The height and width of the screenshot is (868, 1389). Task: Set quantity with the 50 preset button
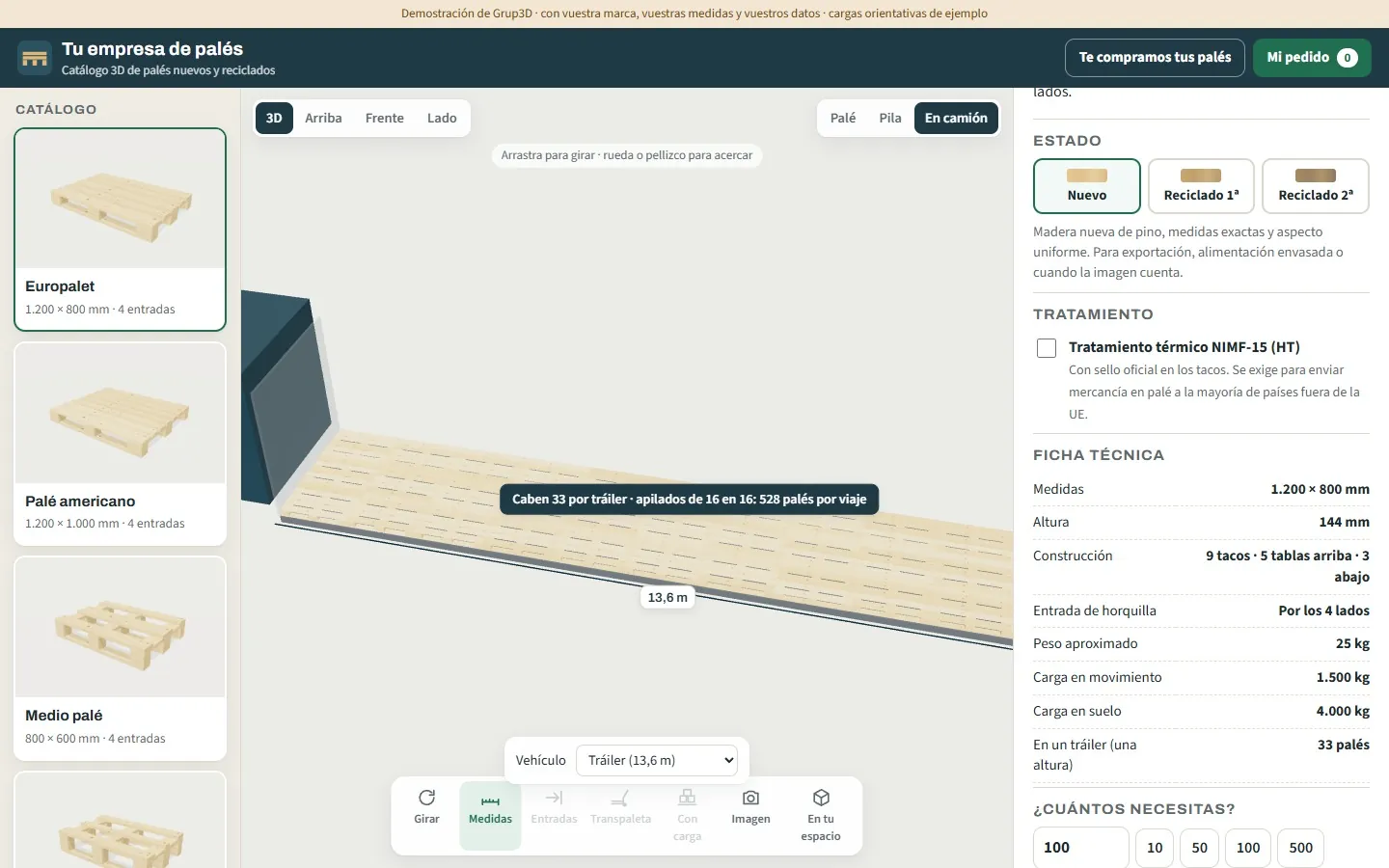pyautogui.click(x=1199, y=848)
